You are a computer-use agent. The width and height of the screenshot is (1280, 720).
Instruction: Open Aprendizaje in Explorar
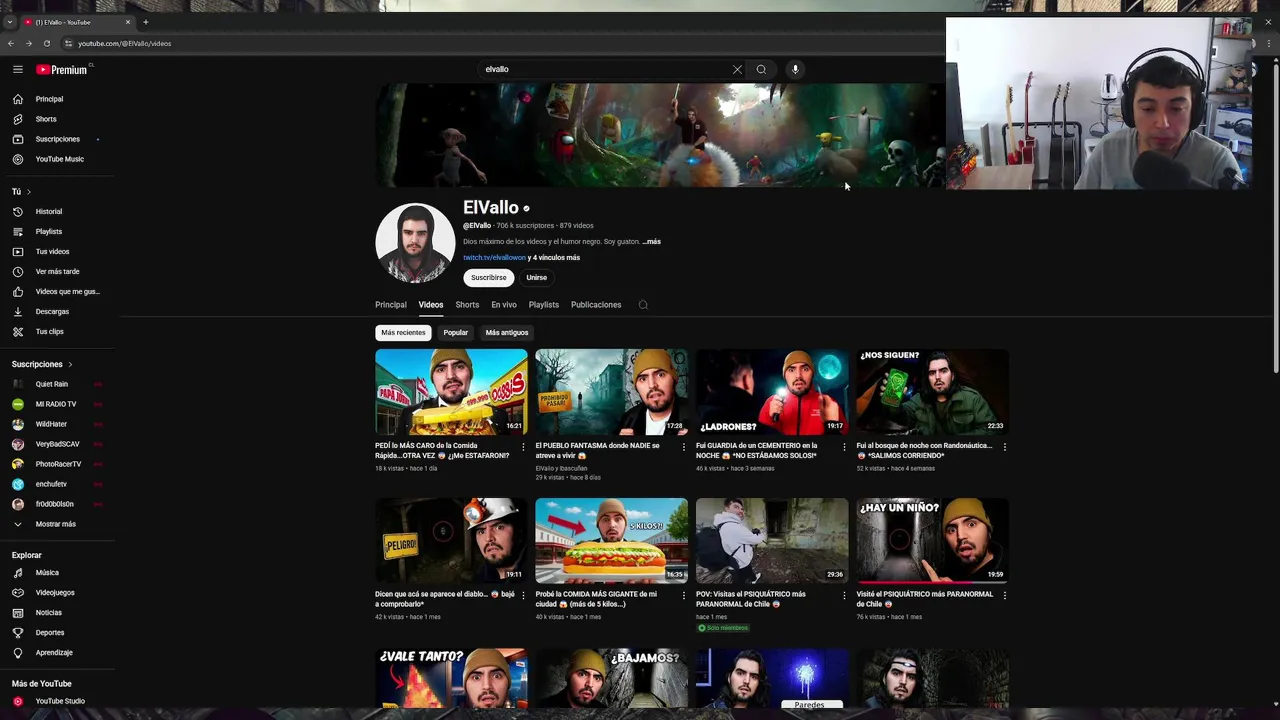tap(54, 653)
